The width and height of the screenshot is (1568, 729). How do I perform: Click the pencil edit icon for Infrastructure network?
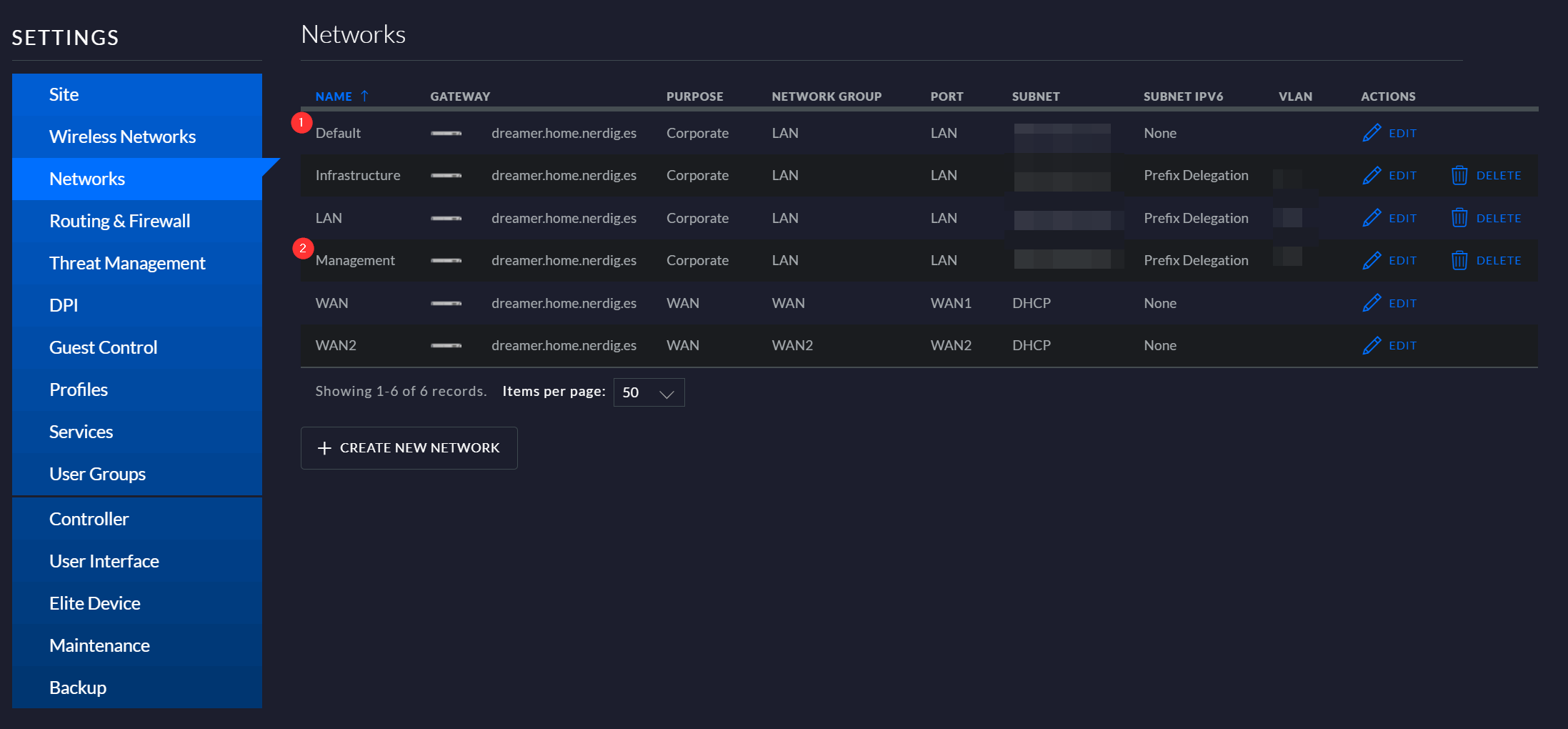click(x=1371, y=176)
